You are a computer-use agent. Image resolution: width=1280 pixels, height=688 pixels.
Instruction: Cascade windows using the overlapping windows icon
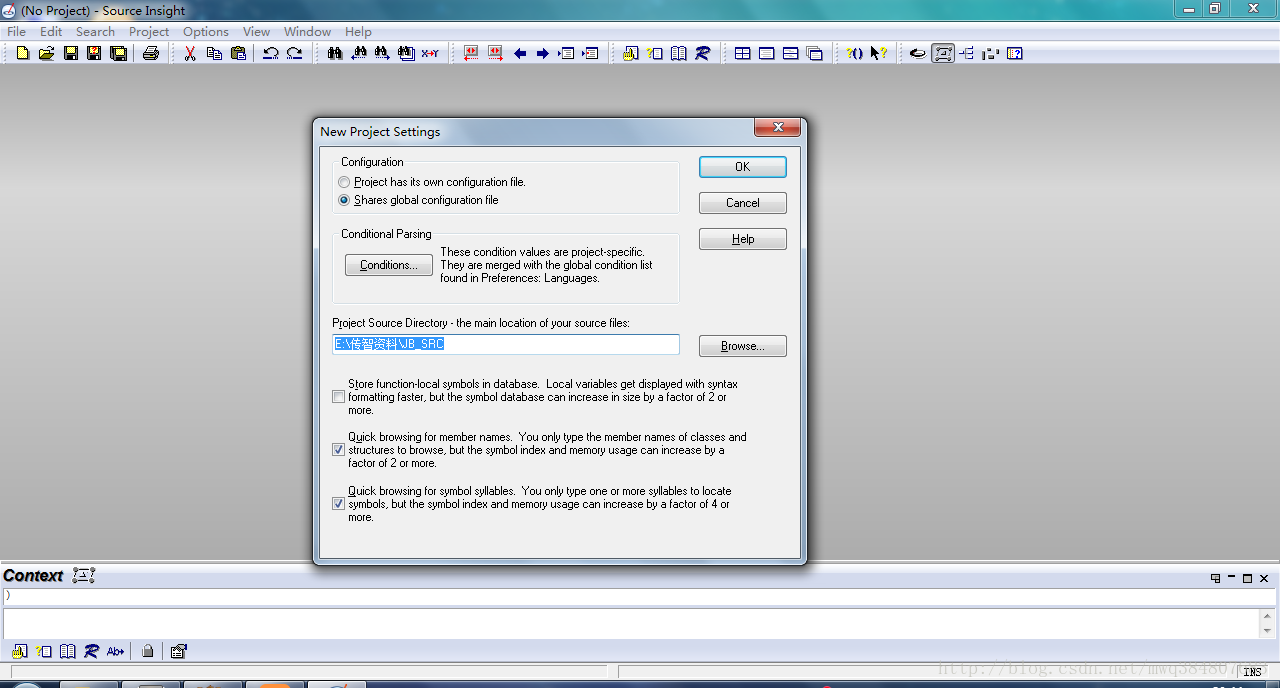pyautogui.click(x=815, y=53)
